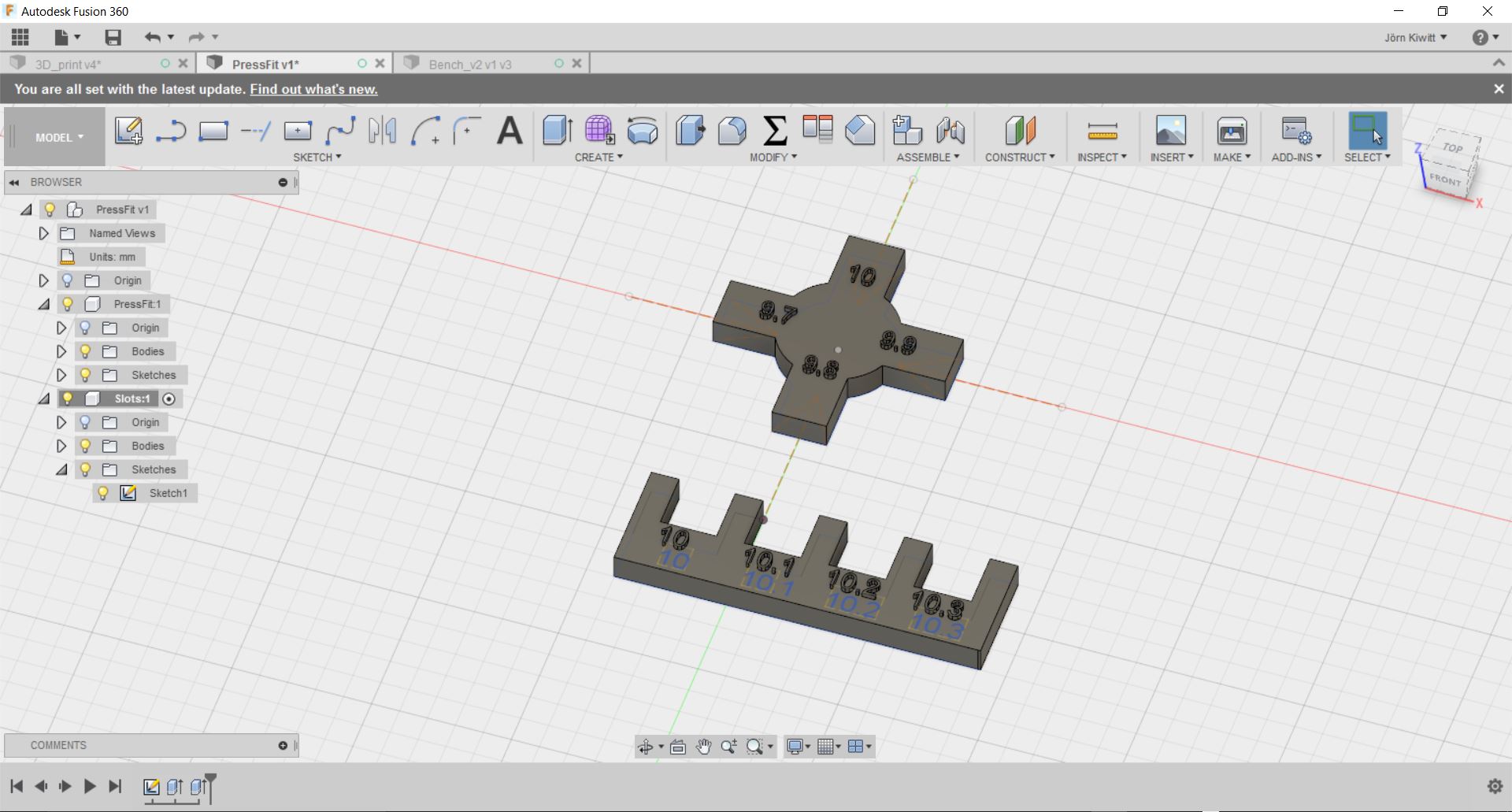The width and height of the screenshot is (1512, 812).
Task: Jump to the timeline beginning
Action: (17, 786)
